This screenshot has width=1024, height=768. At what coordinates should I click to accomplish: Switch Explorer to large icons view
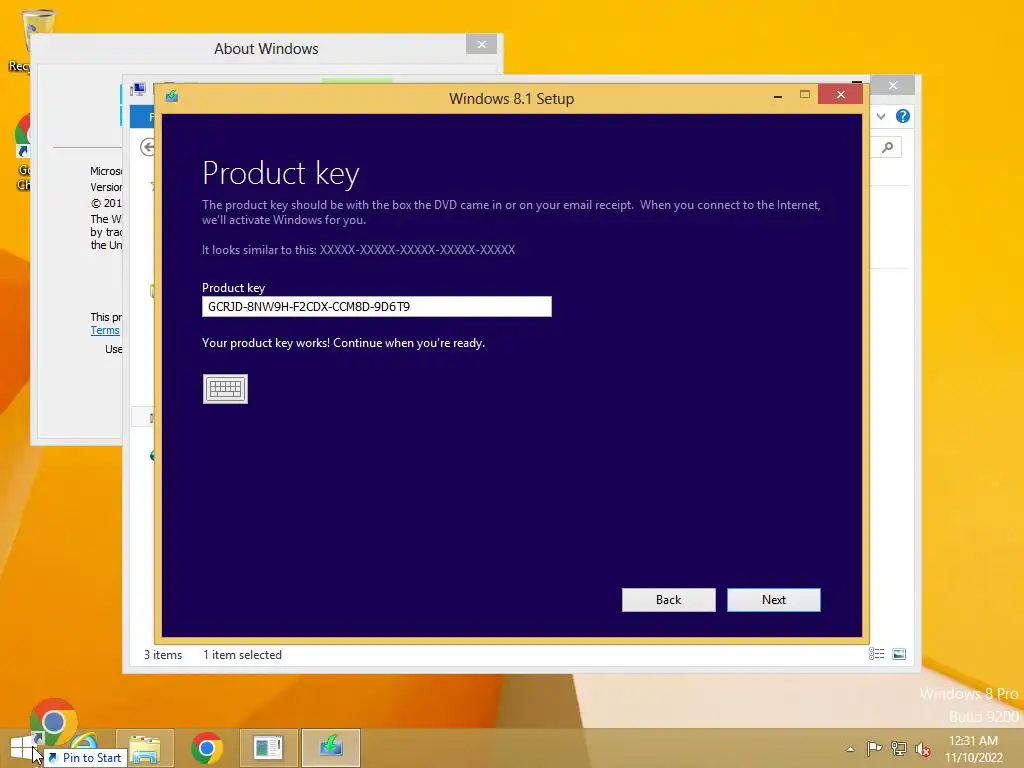[899, 654]
